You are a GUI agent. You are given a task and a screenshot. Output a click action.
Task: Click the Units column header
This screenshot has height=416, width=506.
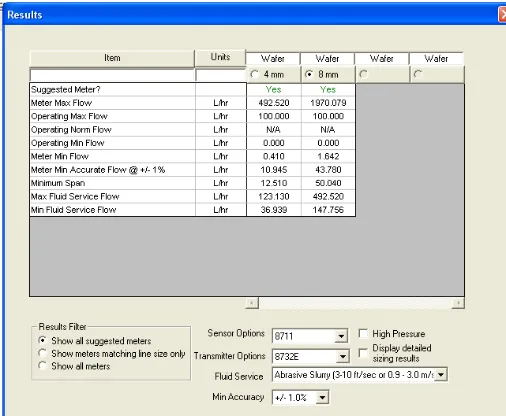pos(220,57)
